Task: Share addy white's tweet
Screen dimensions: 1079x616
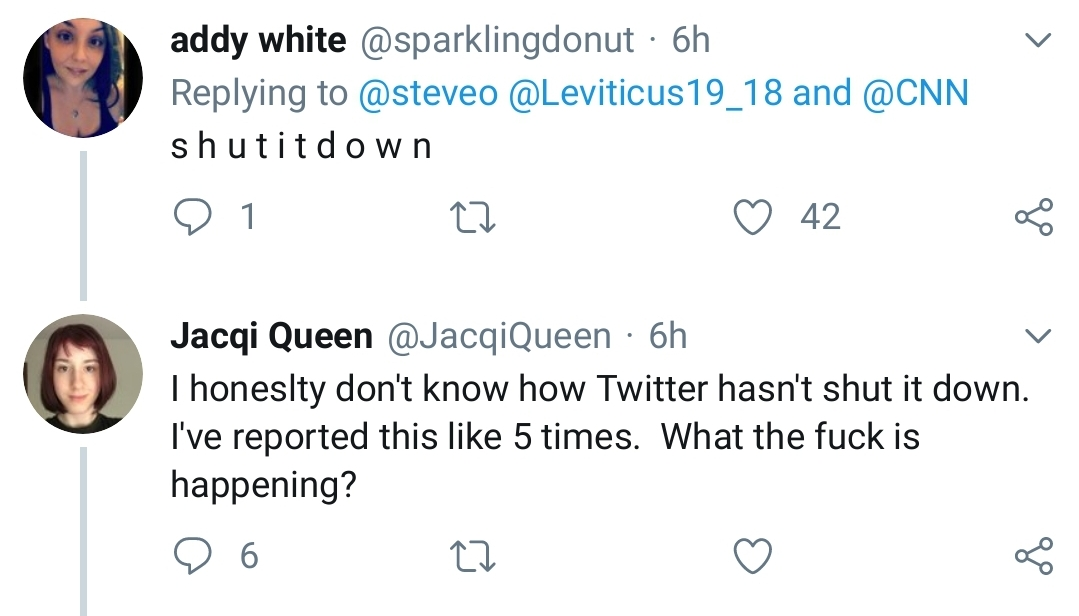Action: 1033,217
